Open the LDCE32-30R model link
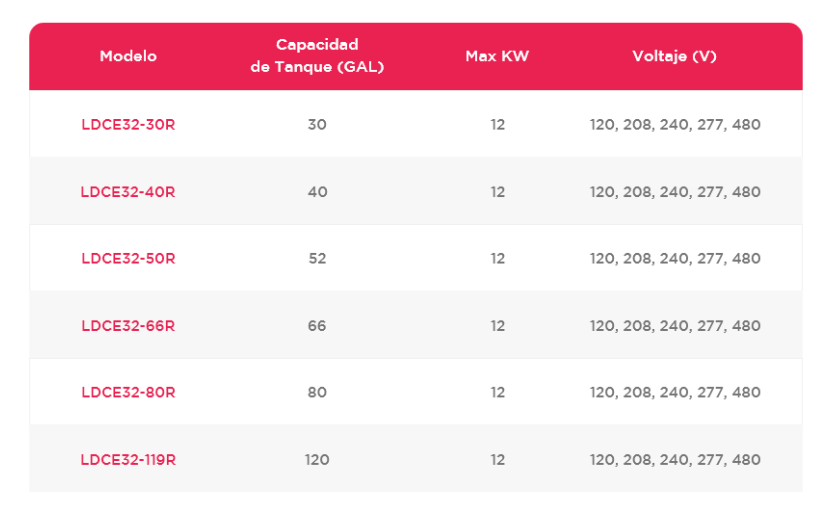This screenshot has height=522, width=838. click(128, 124)
